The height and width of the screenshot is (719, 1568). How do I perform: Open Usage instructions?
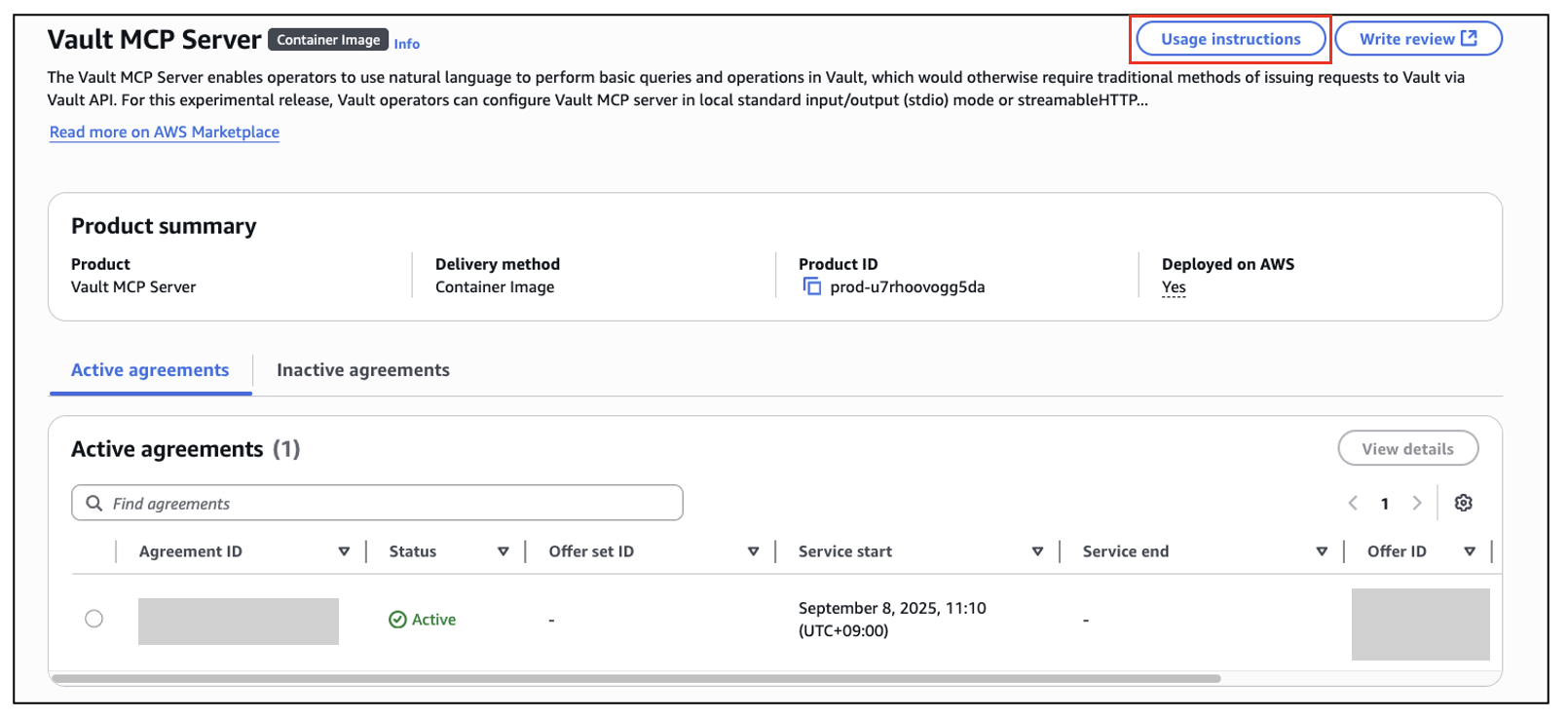click(x=1230, y=39)
